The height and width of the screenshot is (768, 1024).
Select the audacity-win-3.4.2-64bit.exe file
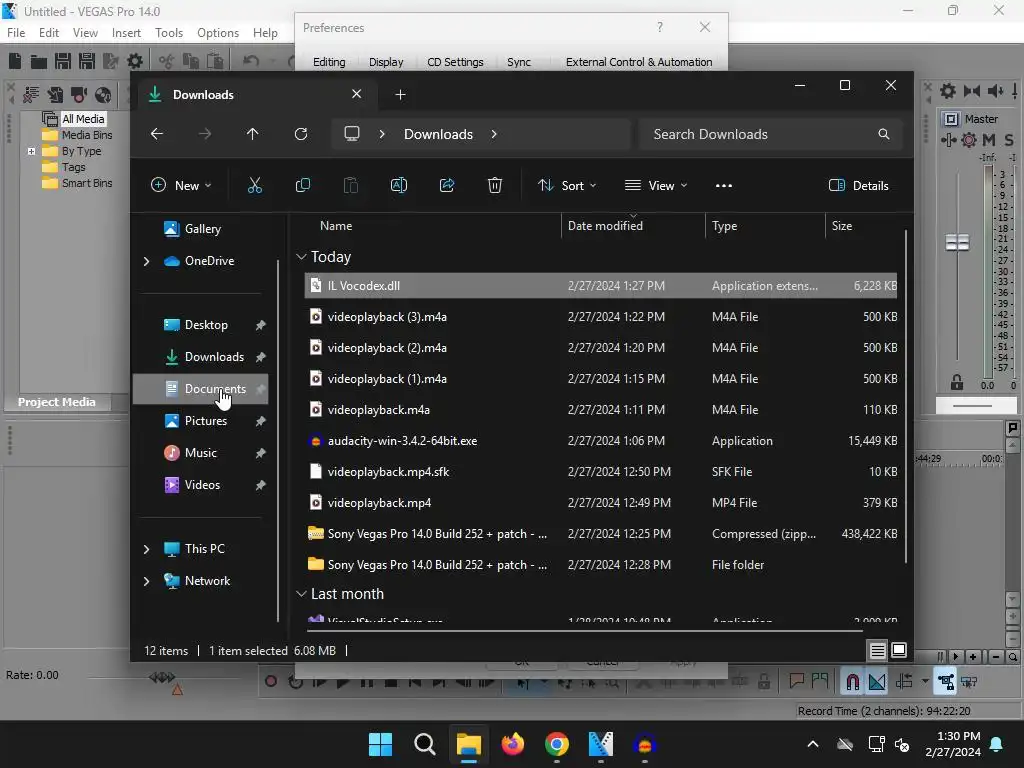tap(601, 441)
